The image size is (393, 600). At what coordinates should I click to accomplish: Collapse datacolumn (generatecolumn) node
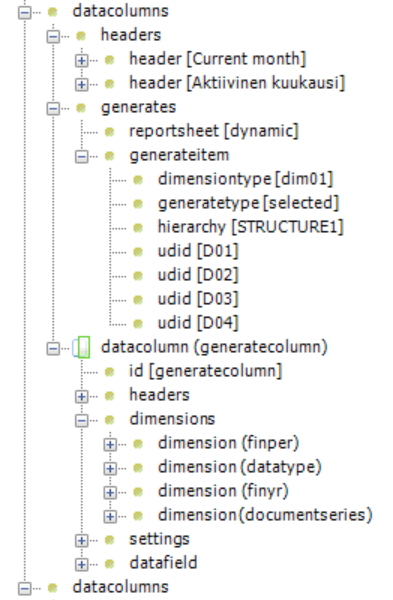53,349
